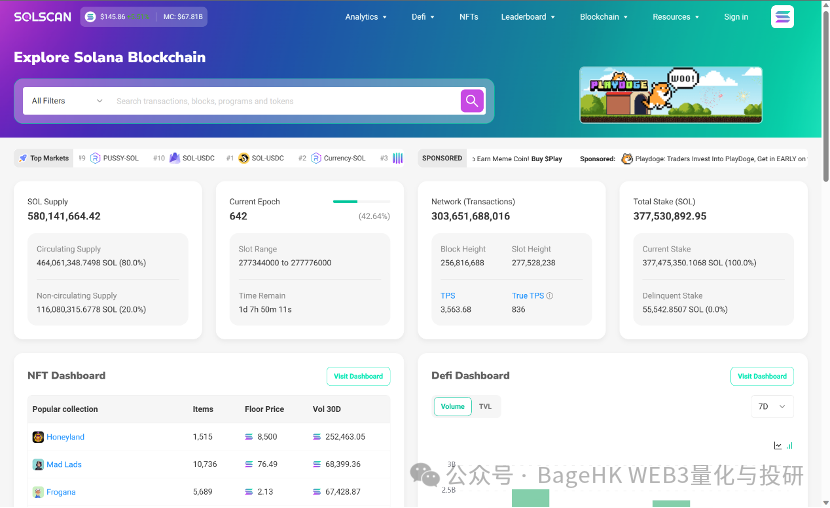Image resolution: width=830 pixels, height=508 pixels.
Task: Click the Currency-SOL market link
Action: tap(345, 158)
